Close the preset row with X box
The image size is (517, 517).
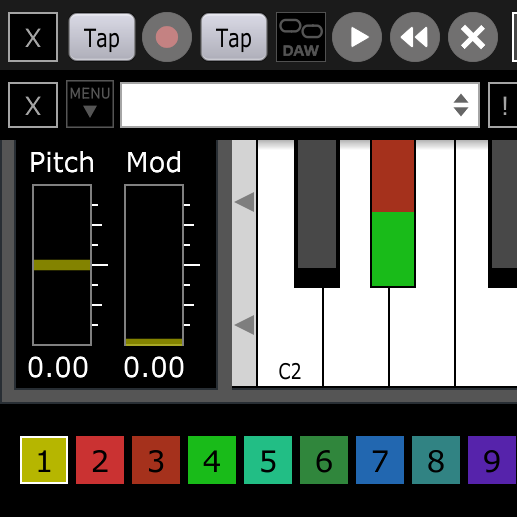[x=33, y=105]
